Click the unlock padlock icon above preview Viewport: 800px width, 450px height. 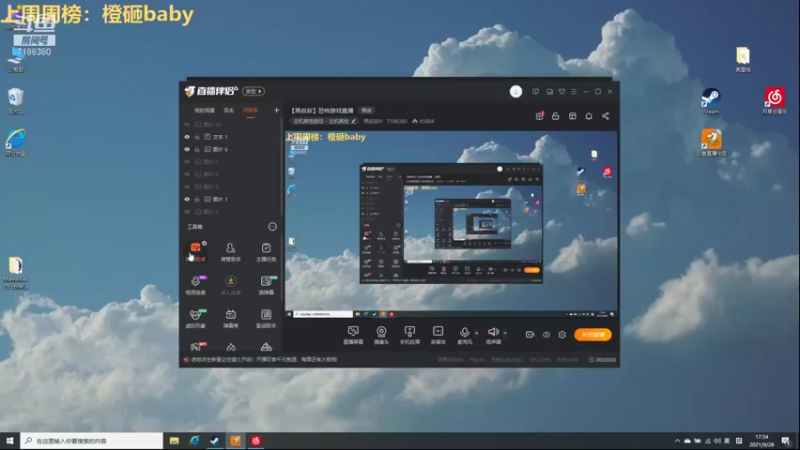(x=556, y=116)
